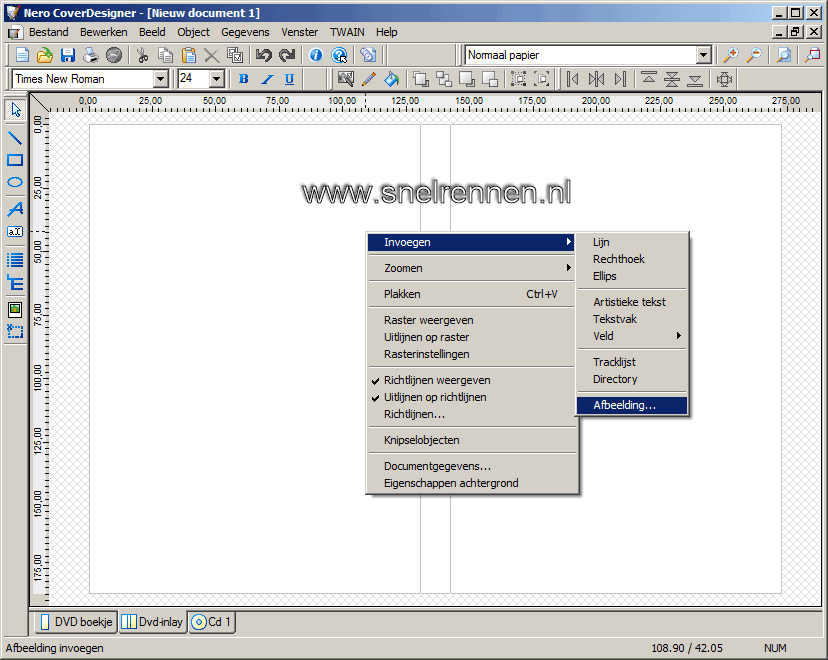
Task: Open the Help menu
Action: pos(387,32)
